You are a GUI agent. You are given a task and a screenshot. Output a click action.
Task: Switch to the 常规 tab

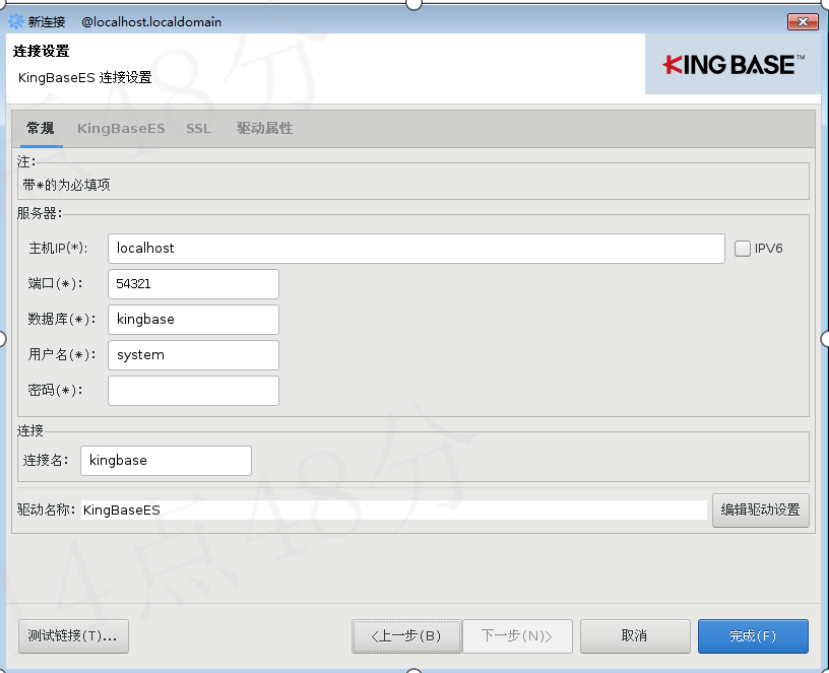(x=40, y=128)
